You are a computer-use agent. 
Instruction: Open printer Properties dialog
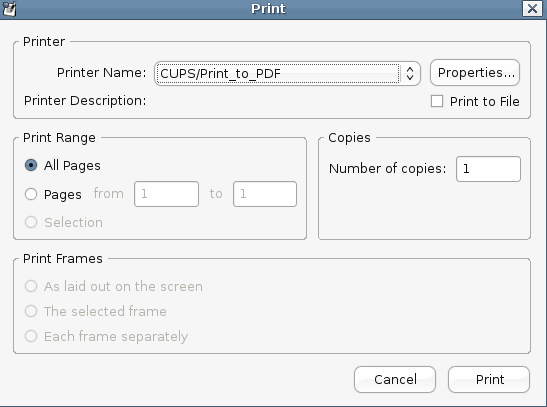click(475, 73)
